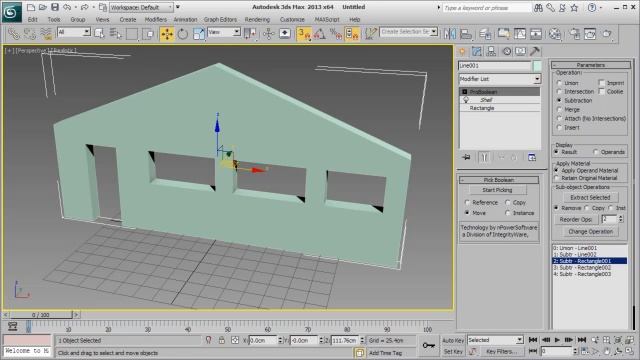640x360 pixels.
Task: Click the Change Operation button
Action: 590,231
